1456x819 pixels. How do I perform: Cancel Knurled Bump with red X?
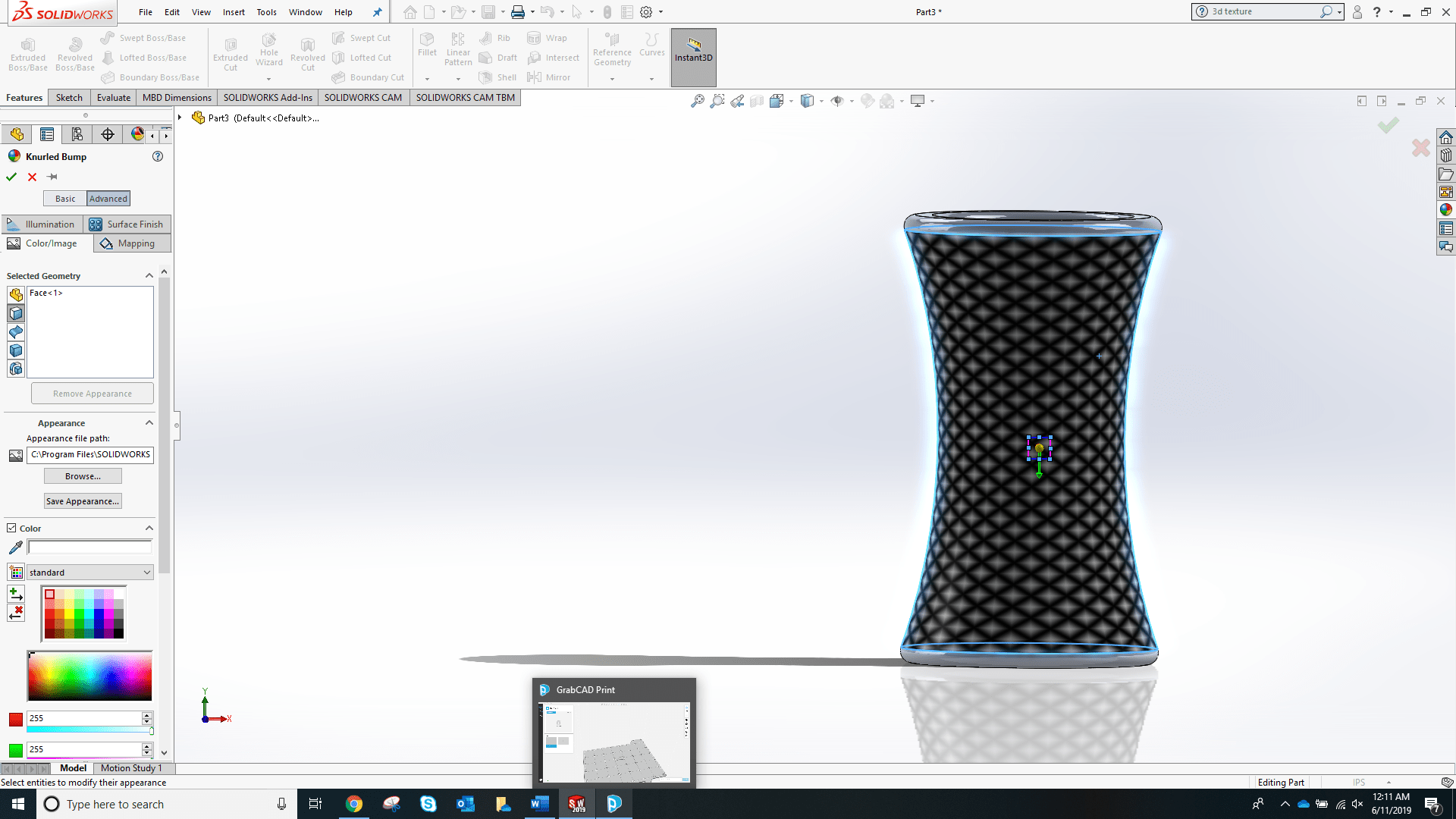[32, 177]
